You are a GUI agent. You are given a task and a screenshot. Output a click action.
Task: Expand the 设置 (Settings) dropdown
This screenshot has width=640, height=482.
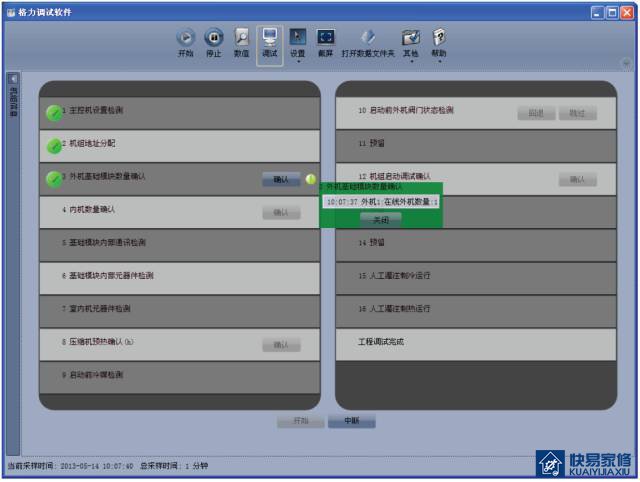298,62
